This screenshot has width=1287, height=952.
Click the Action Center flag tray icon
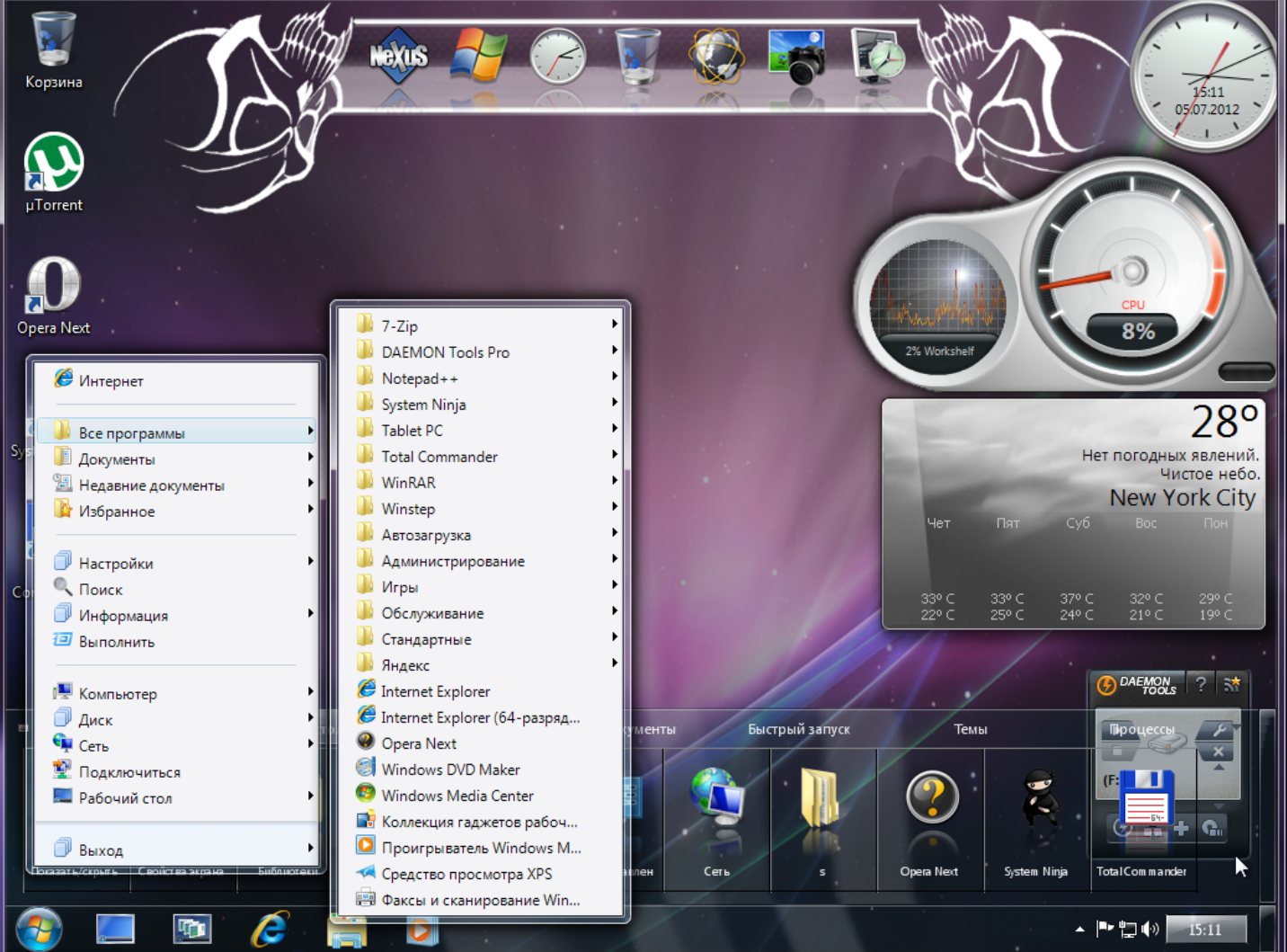click(1105, 930)
